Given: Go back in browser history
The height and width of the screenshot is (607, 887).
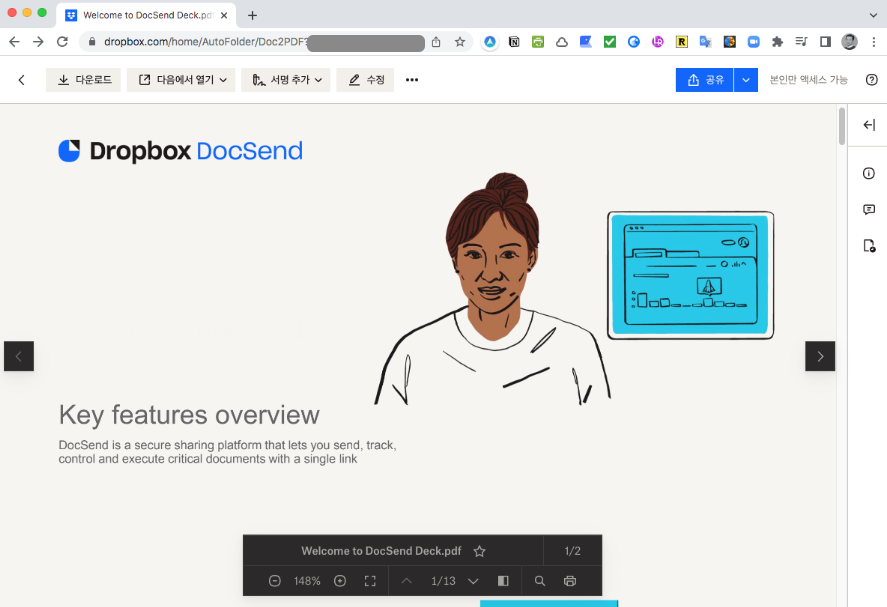Looking at the screenshot, I should pyautogui.click(x=14, y=41).
